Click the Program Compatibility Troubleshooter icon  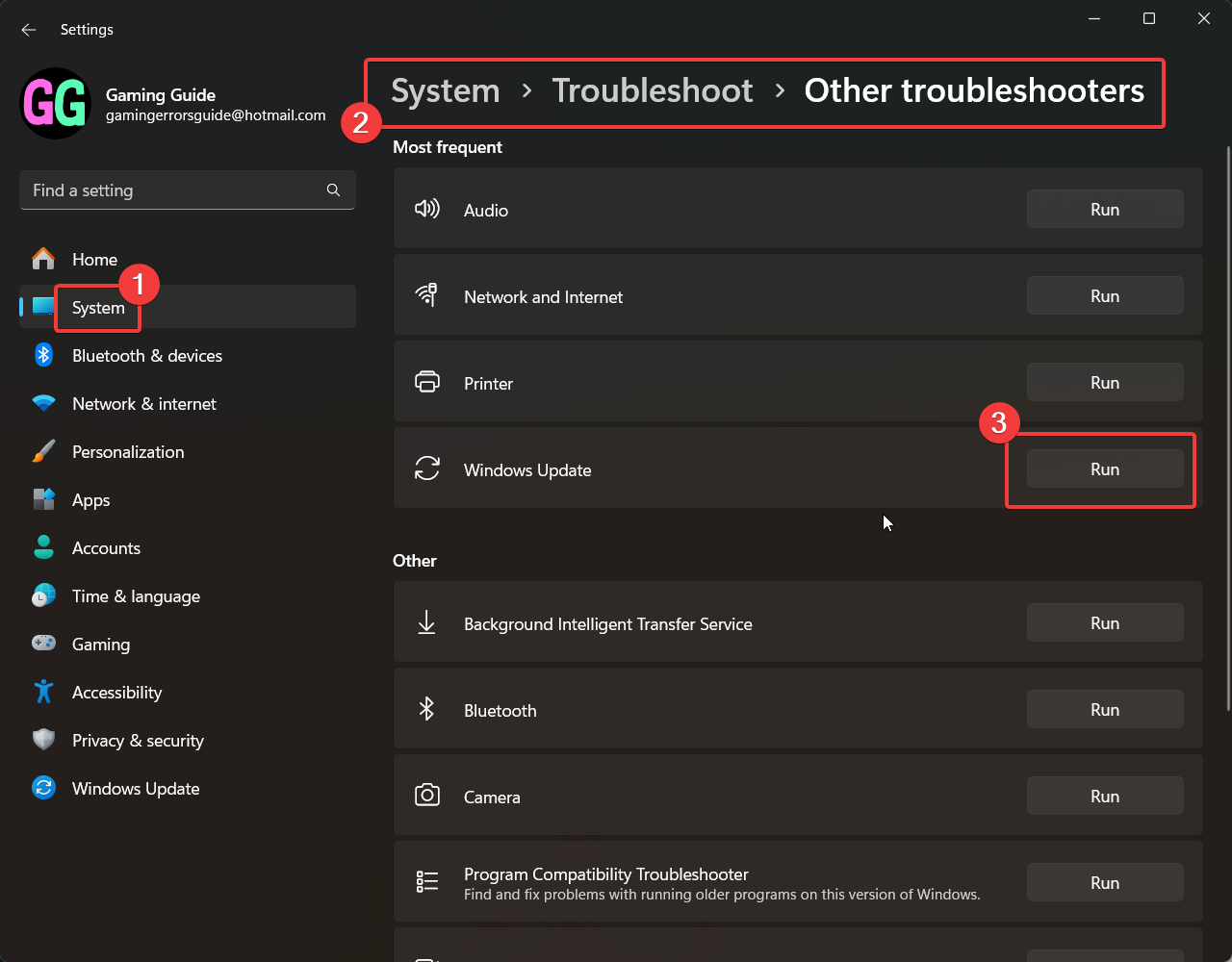point(427,881)
